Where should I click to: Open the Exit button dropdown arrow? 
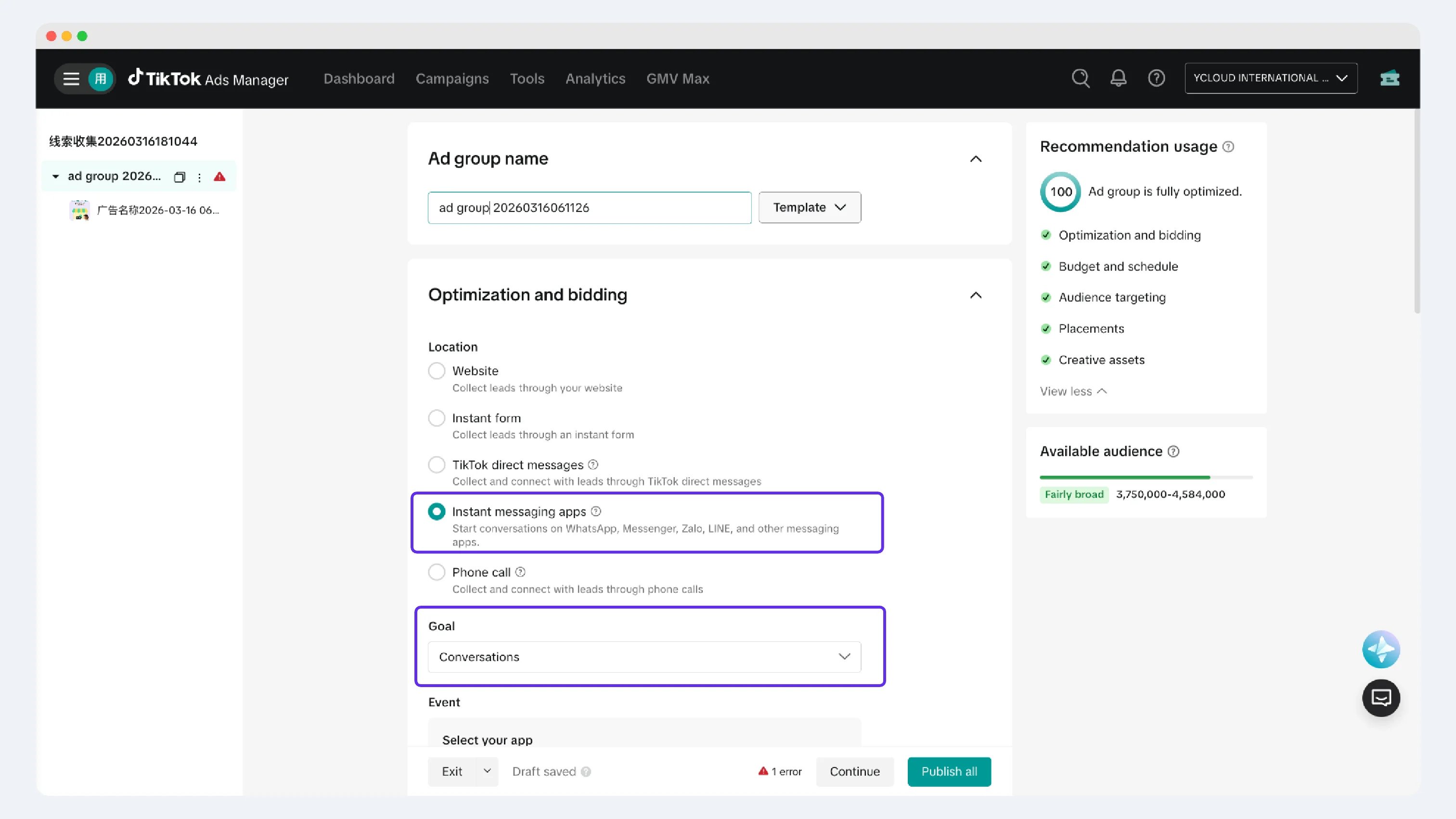(x=487, y=771)
